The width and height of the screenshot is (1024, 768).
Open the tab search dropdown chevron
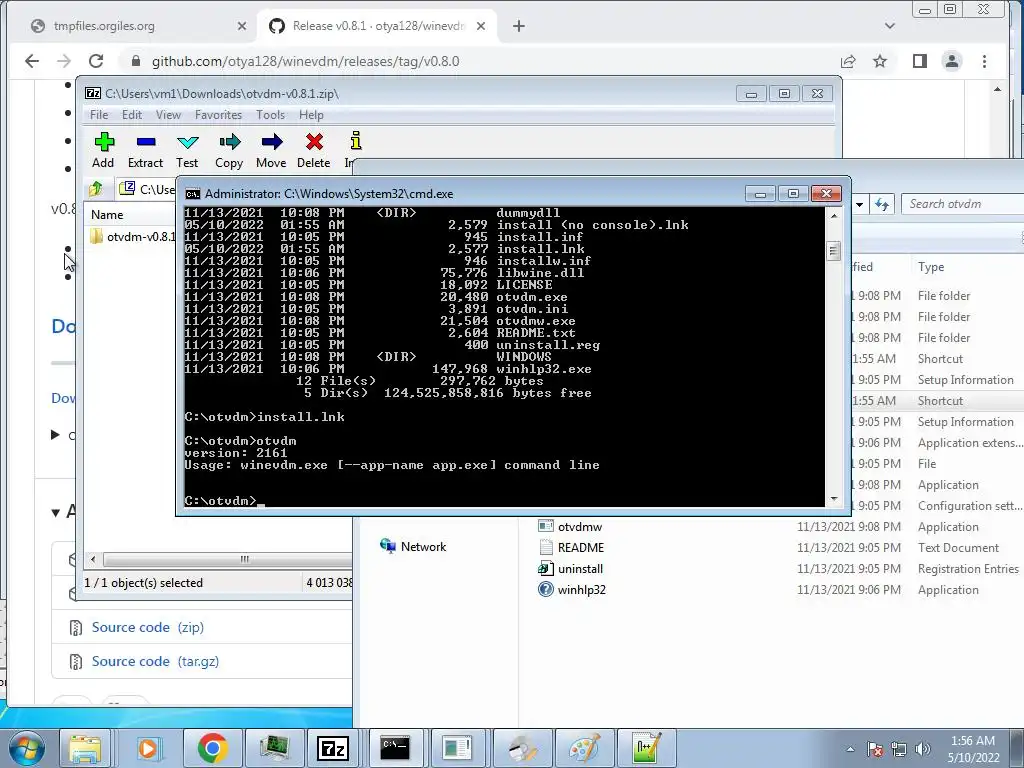click(889, 26)
